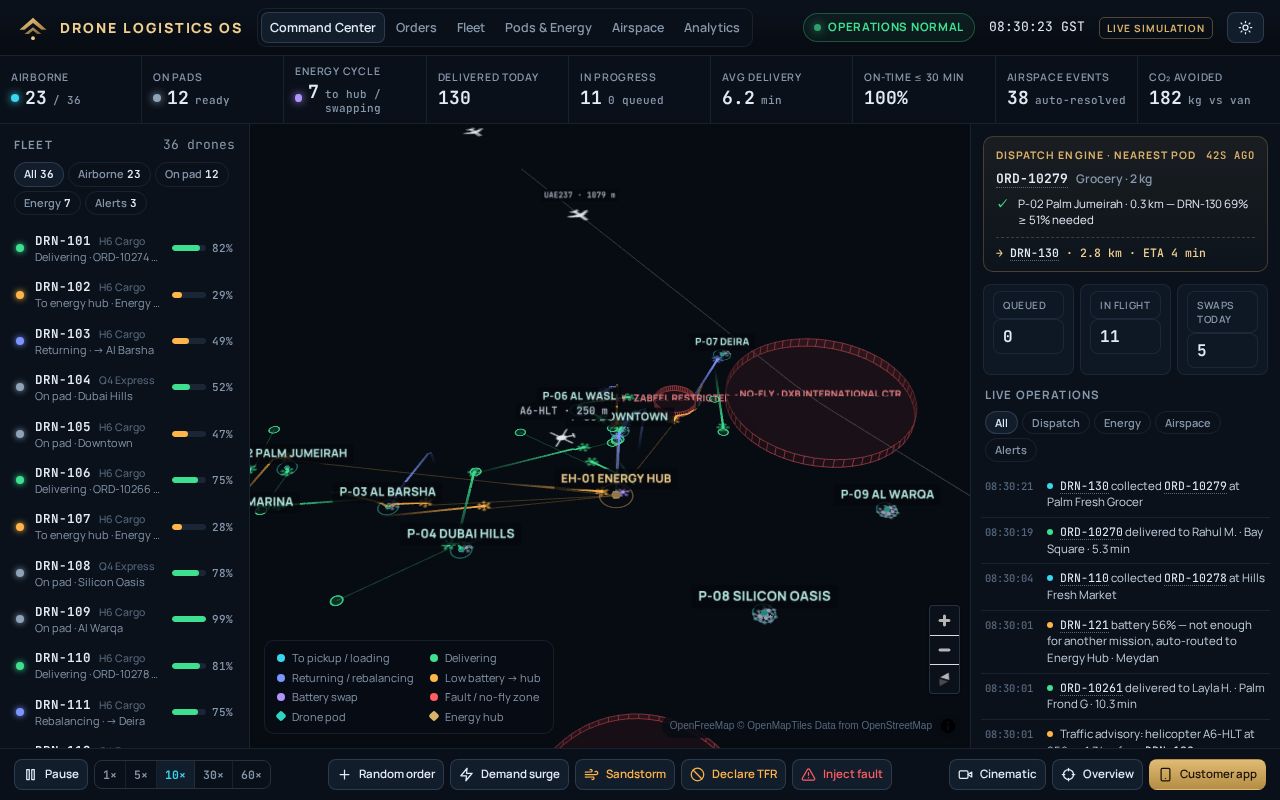
Task: Filter fleet by Alerts 3
Action: (116, 203)
